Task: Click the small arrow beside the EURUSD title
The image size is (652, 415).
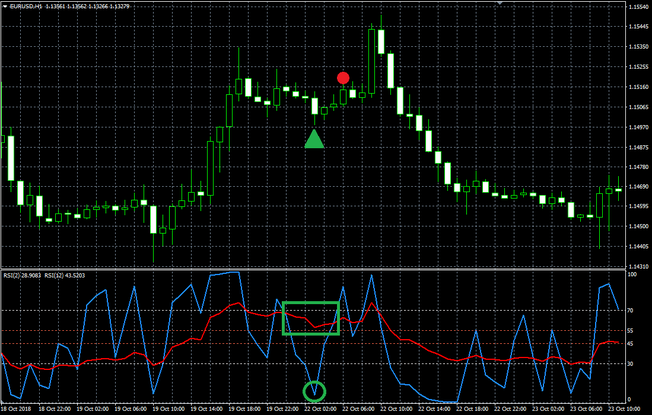Action: [5, 6]
